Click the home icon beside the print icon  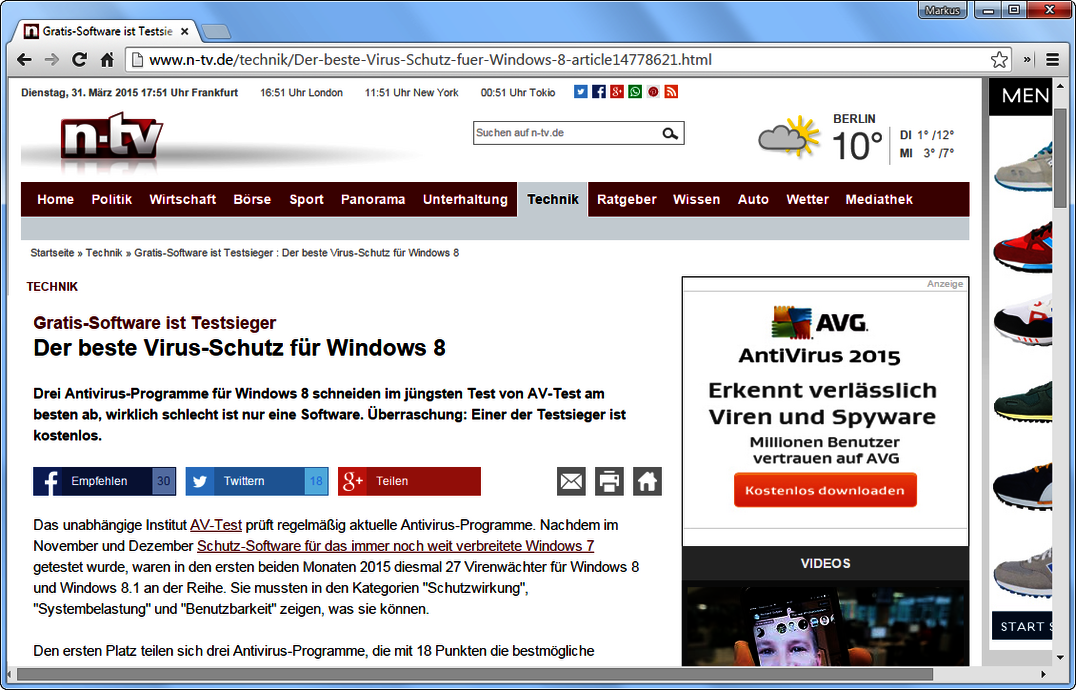[647, 481]
